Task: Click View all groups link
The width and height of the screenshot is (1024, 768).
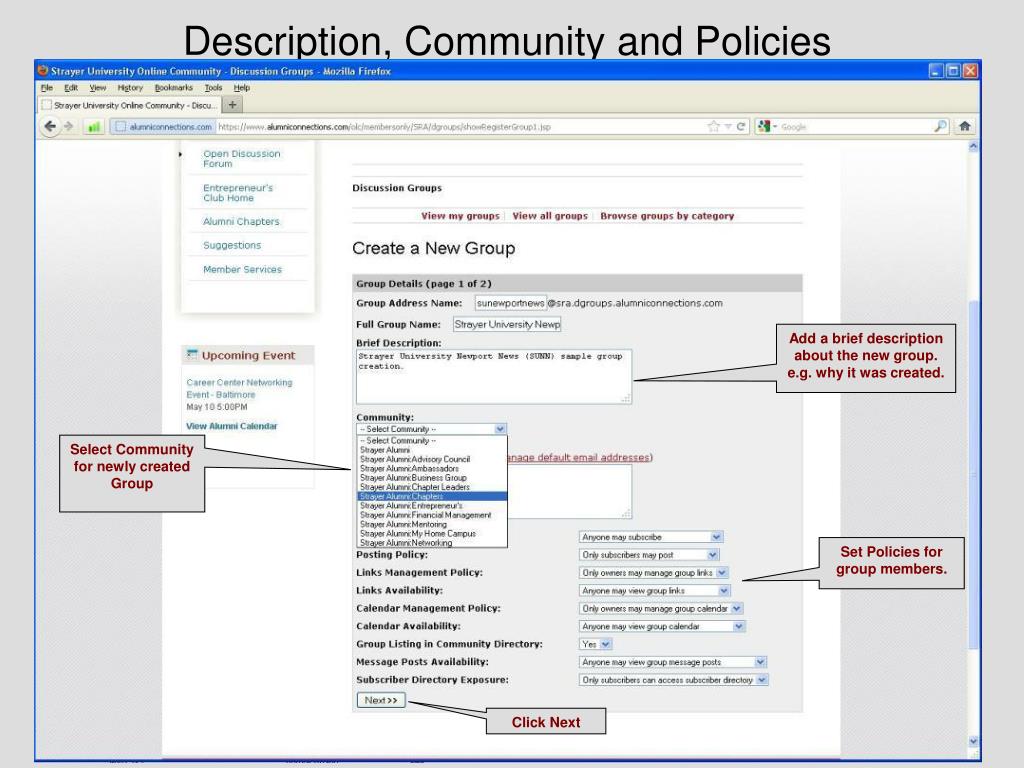Action: [550, 216]
